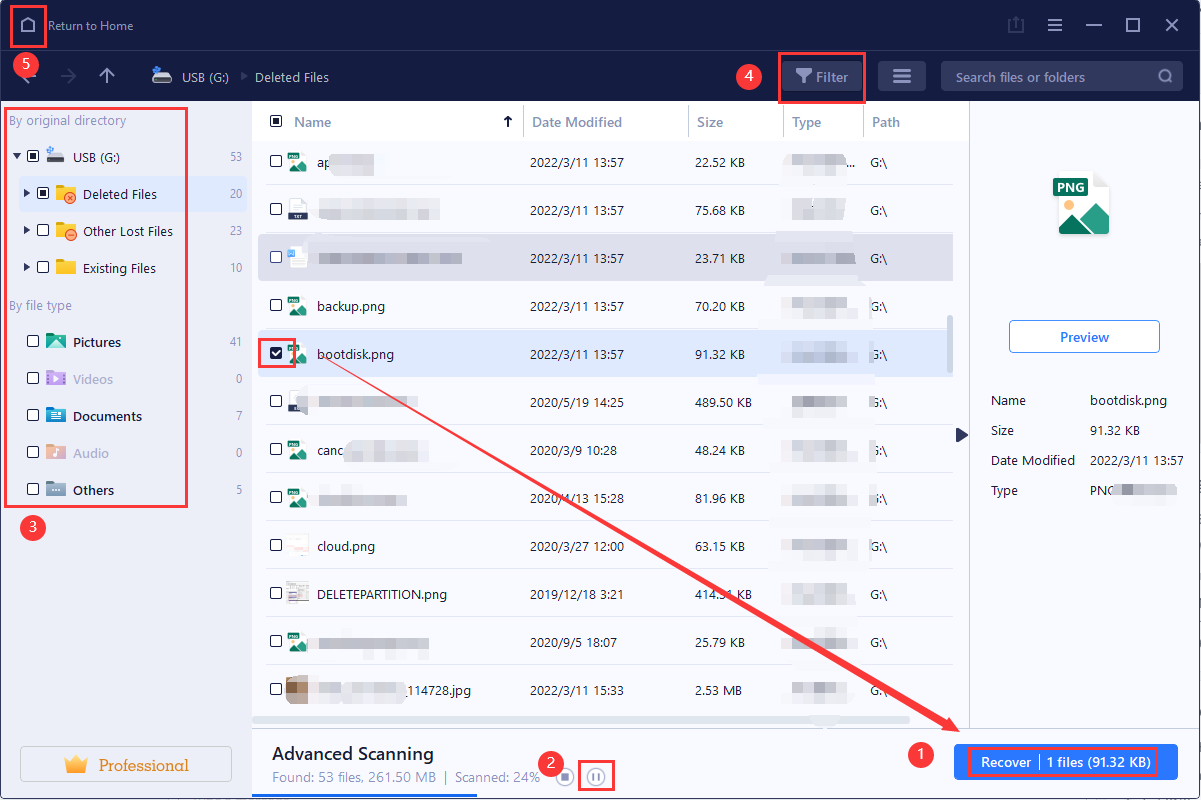Click the Return to Home house icon

28,25
